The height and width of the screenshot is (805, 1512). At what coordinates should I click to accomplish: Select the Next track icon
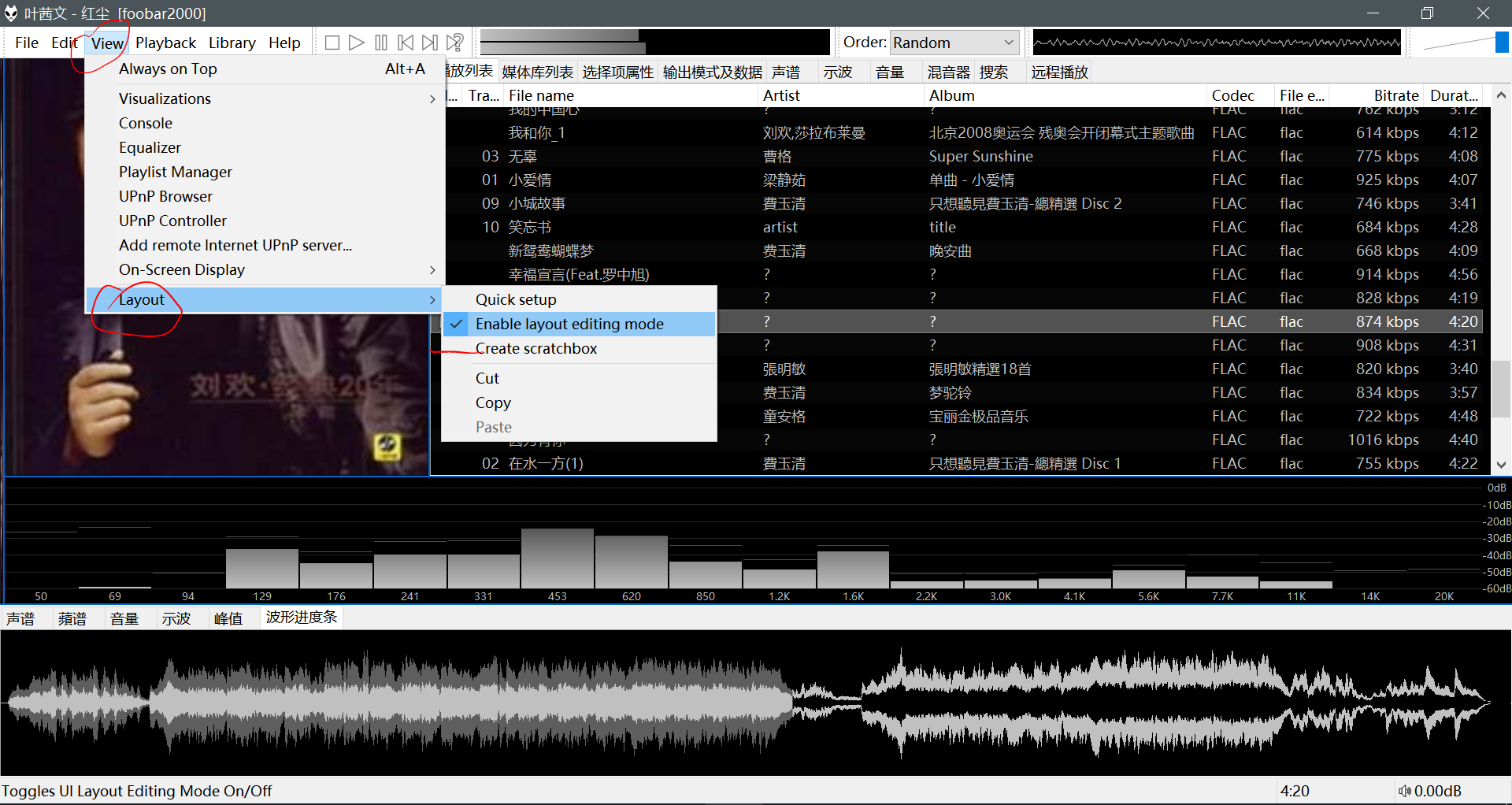[429, 42]
